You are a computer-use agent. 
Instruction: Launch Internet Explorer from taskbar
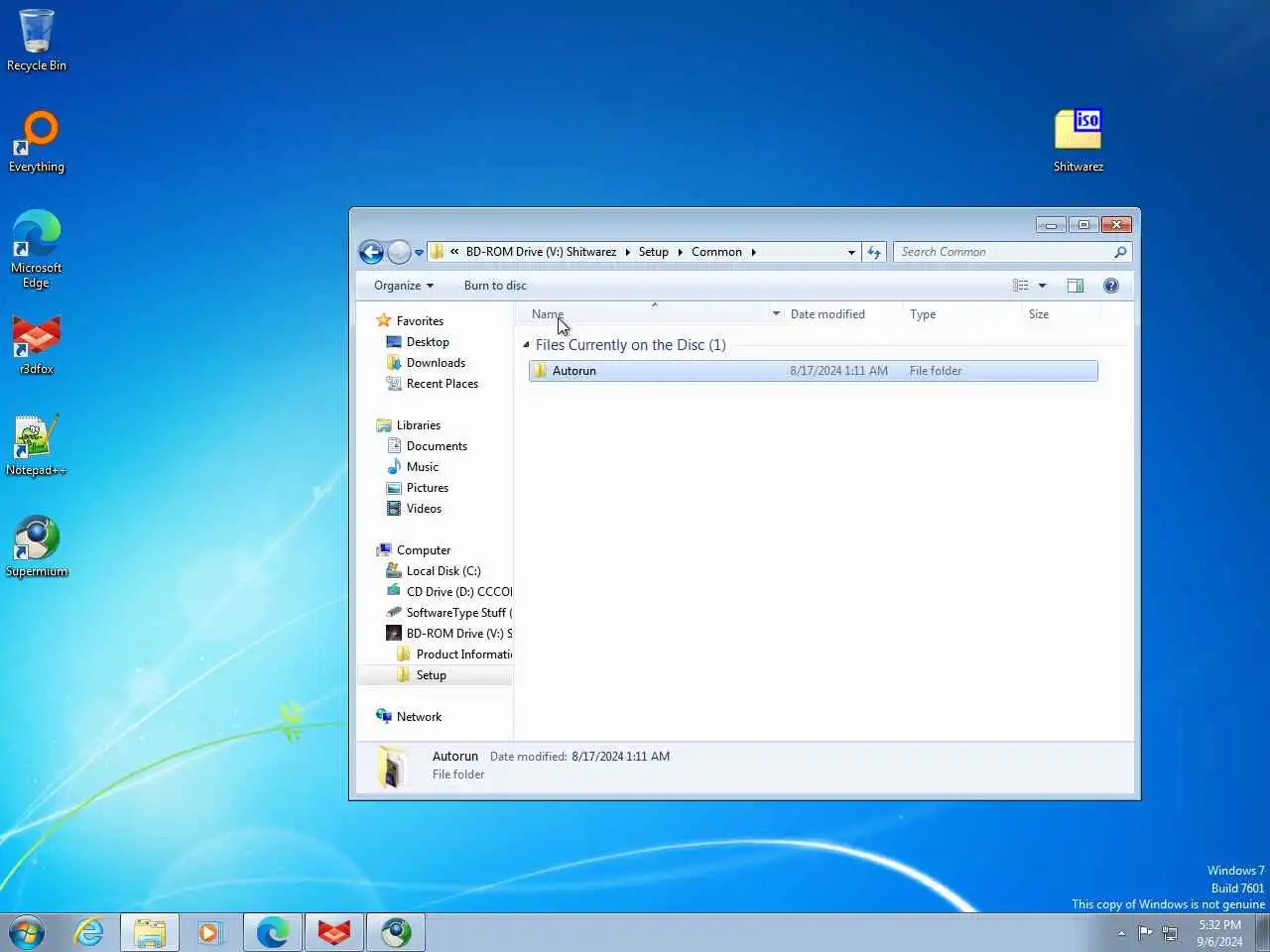point(89,932)
